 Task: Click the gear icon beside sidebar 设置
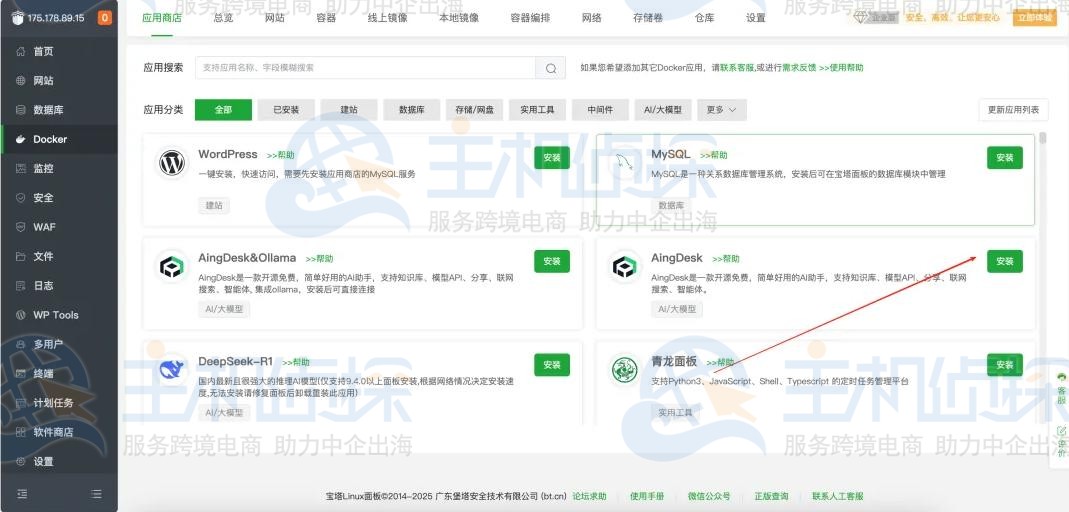coord(20,462)
